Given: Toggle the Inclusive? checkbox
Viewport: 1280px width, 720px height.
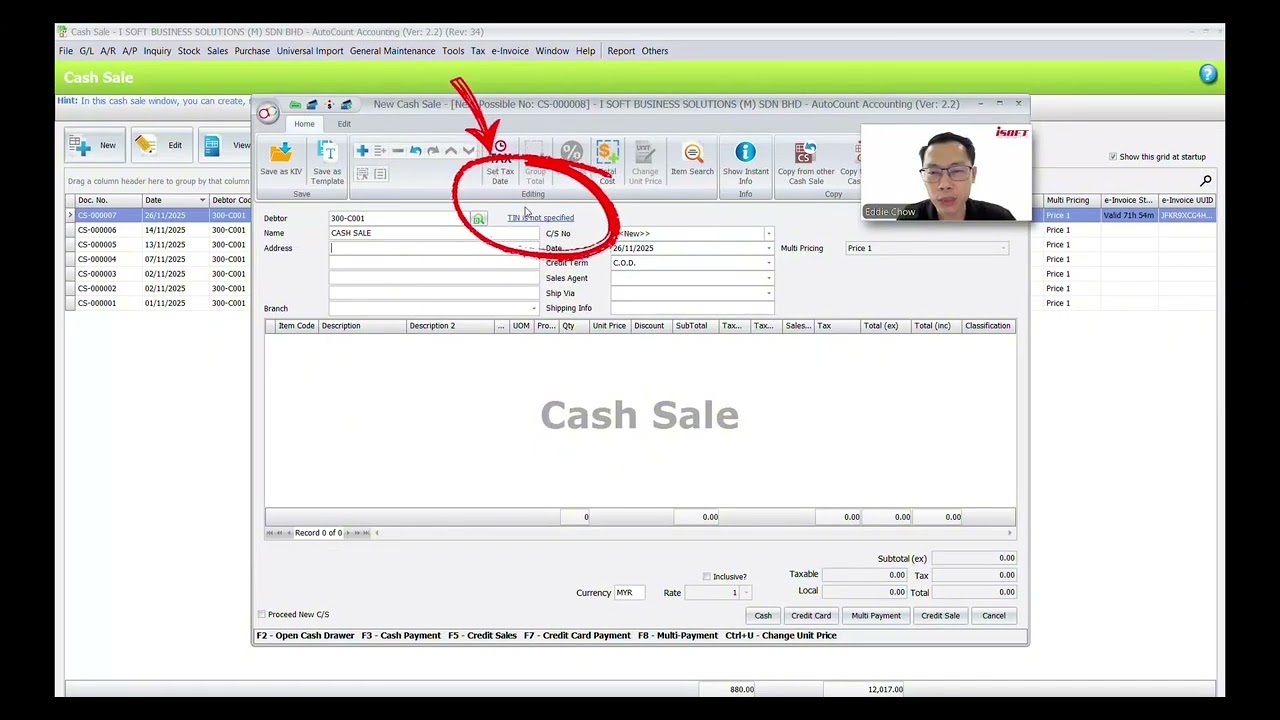Looking at the screenshot, I should click(x=707, y=577).
